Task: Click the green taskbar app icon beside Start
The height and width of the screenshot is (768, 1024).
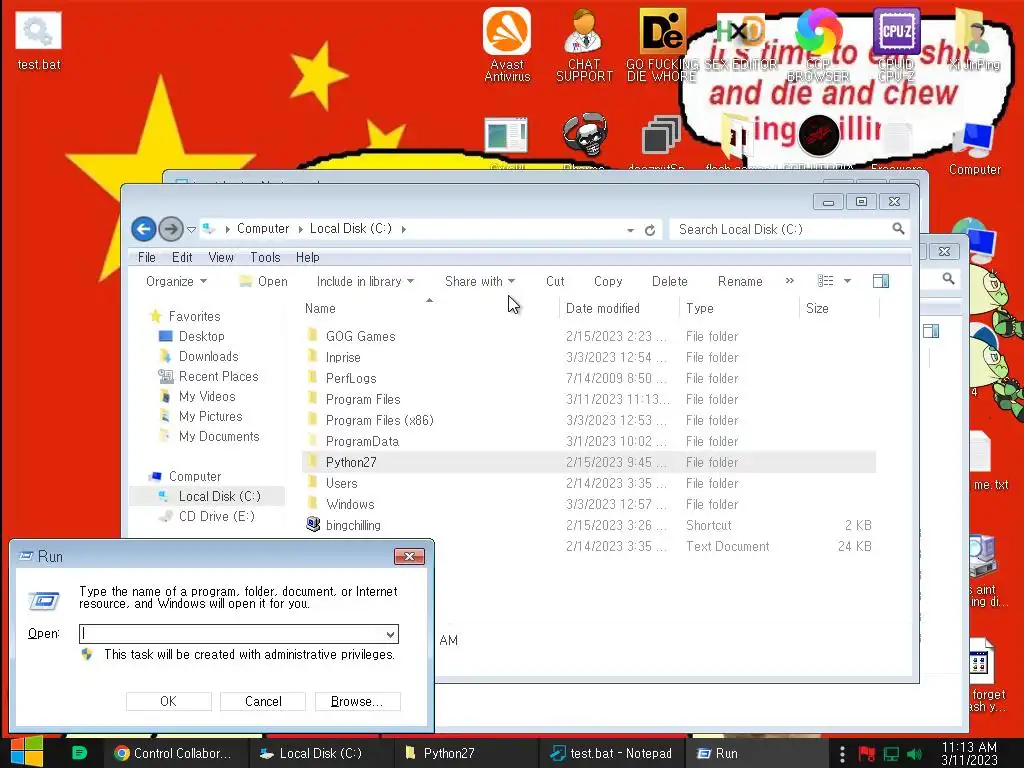Action: [80, 753]
